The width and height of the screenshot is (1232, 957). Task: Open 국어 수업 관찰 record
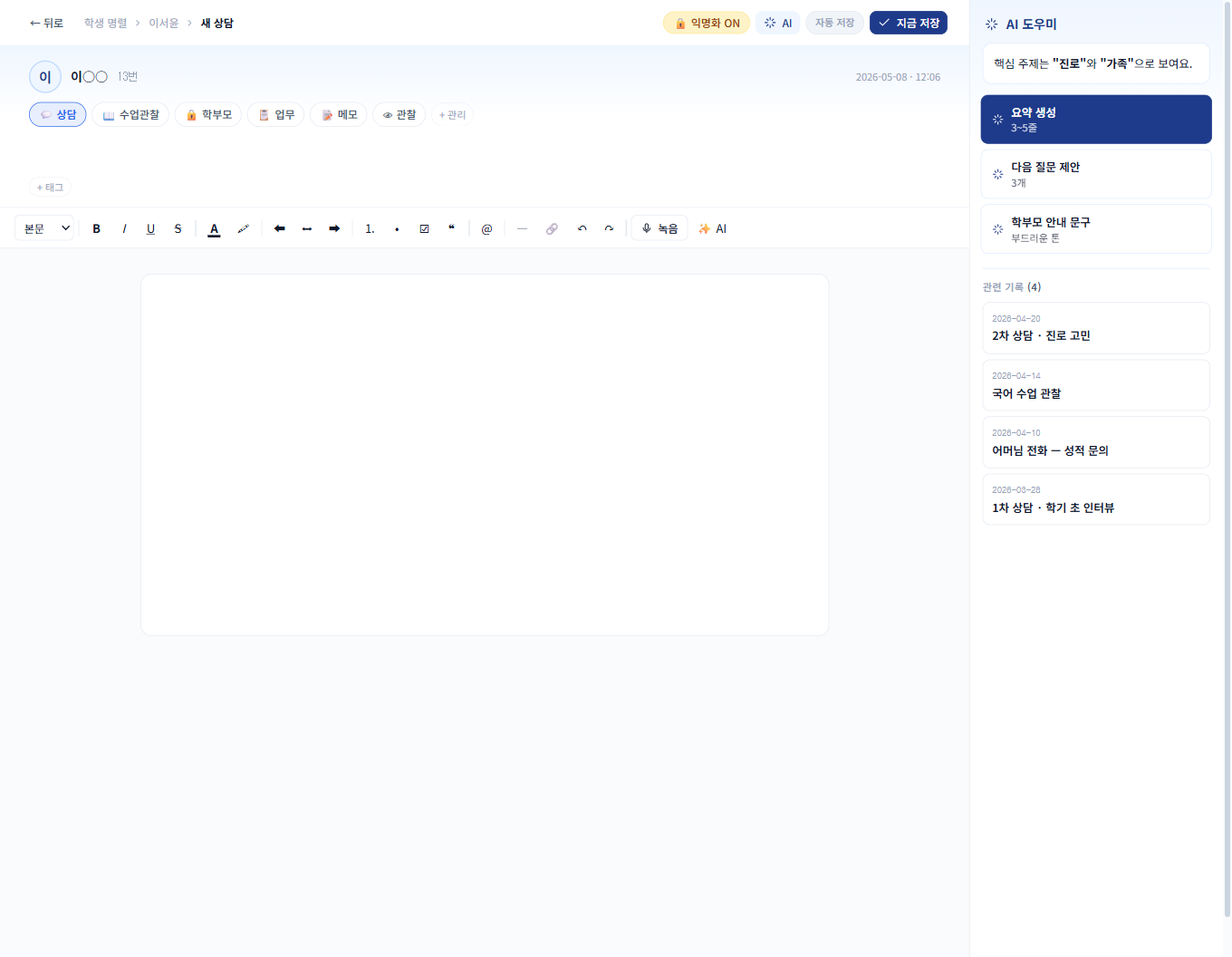point(1096,385)
